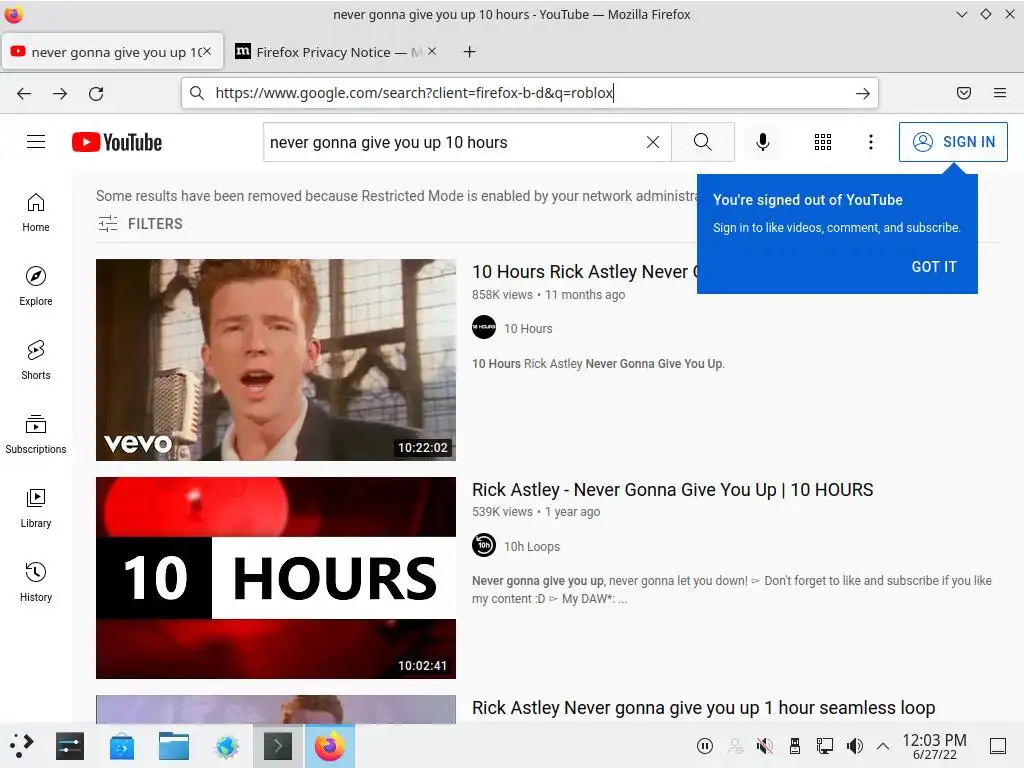Visit the 10h Loops channel name
The height and width of the screenshot is (768, 1024).
coord(532,547)
